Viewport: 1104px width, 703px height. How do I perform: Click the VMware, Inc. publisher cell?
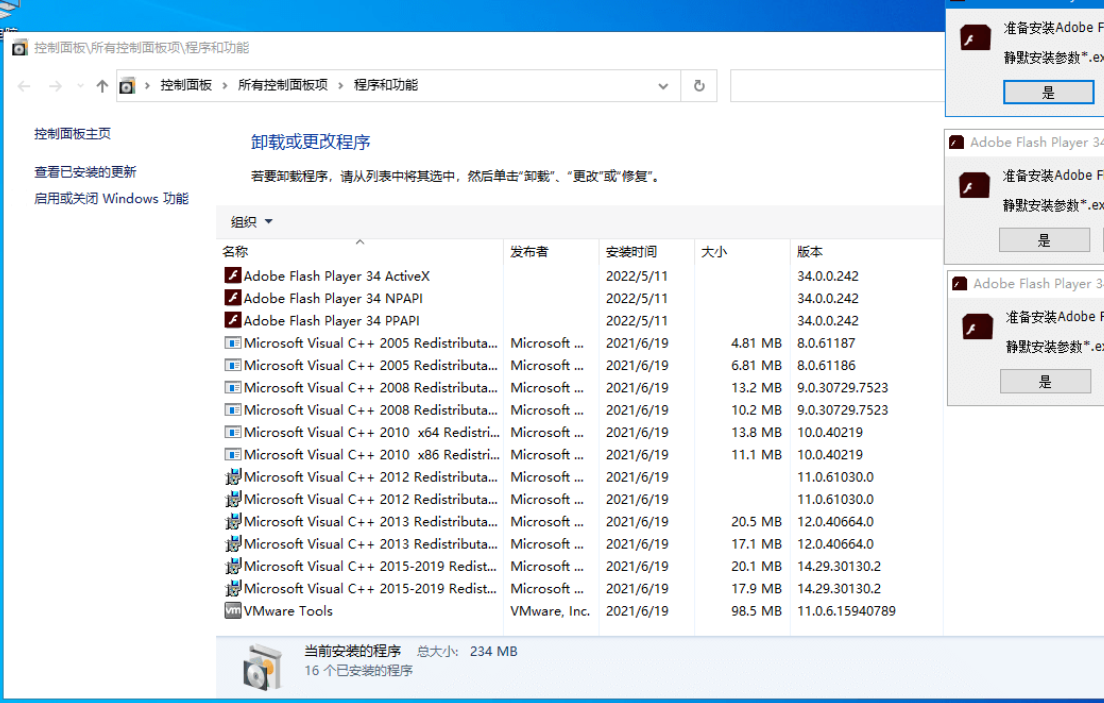point(550,611)
